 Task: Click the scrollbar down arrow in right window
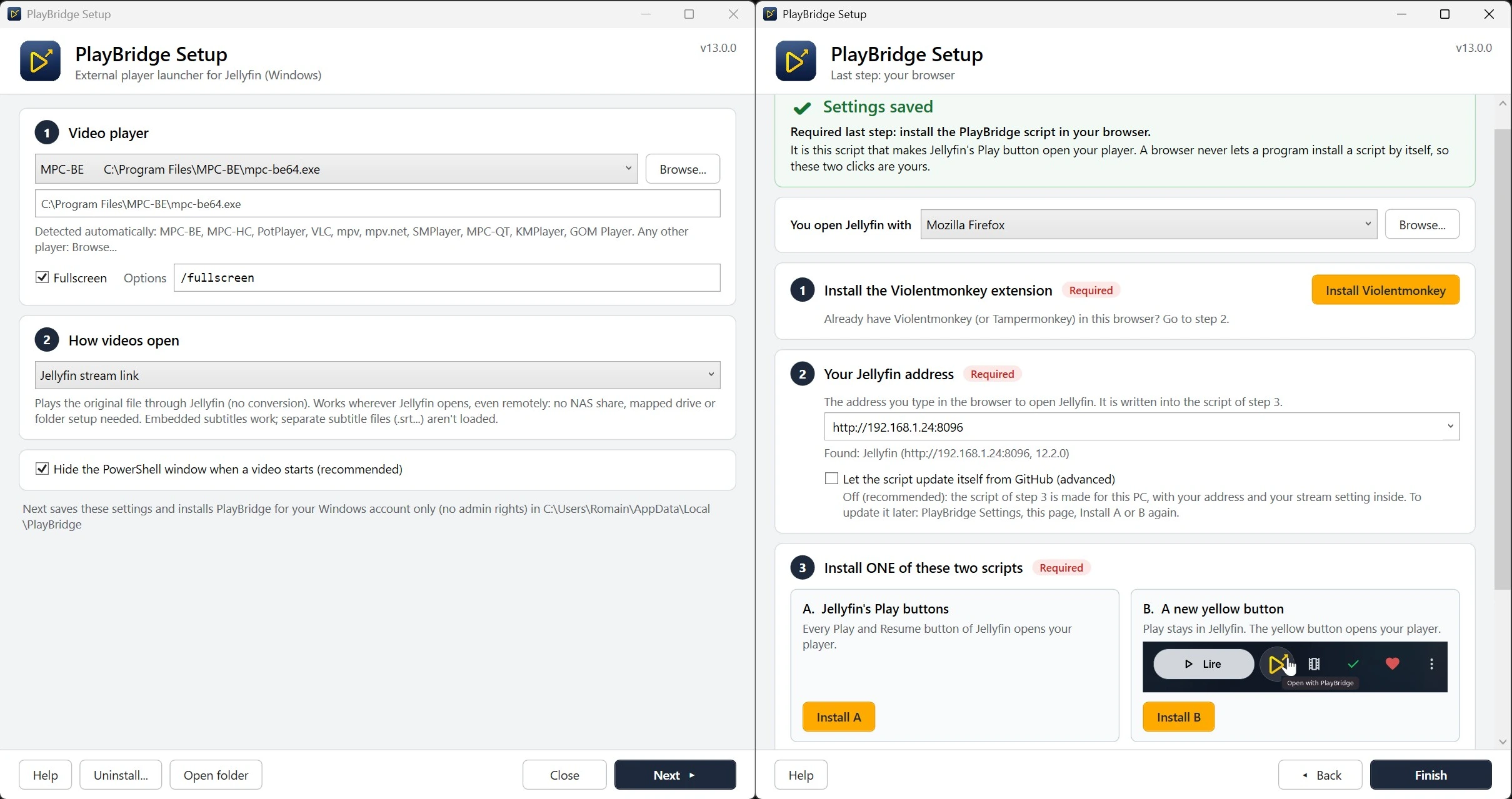pos(1503,742)
